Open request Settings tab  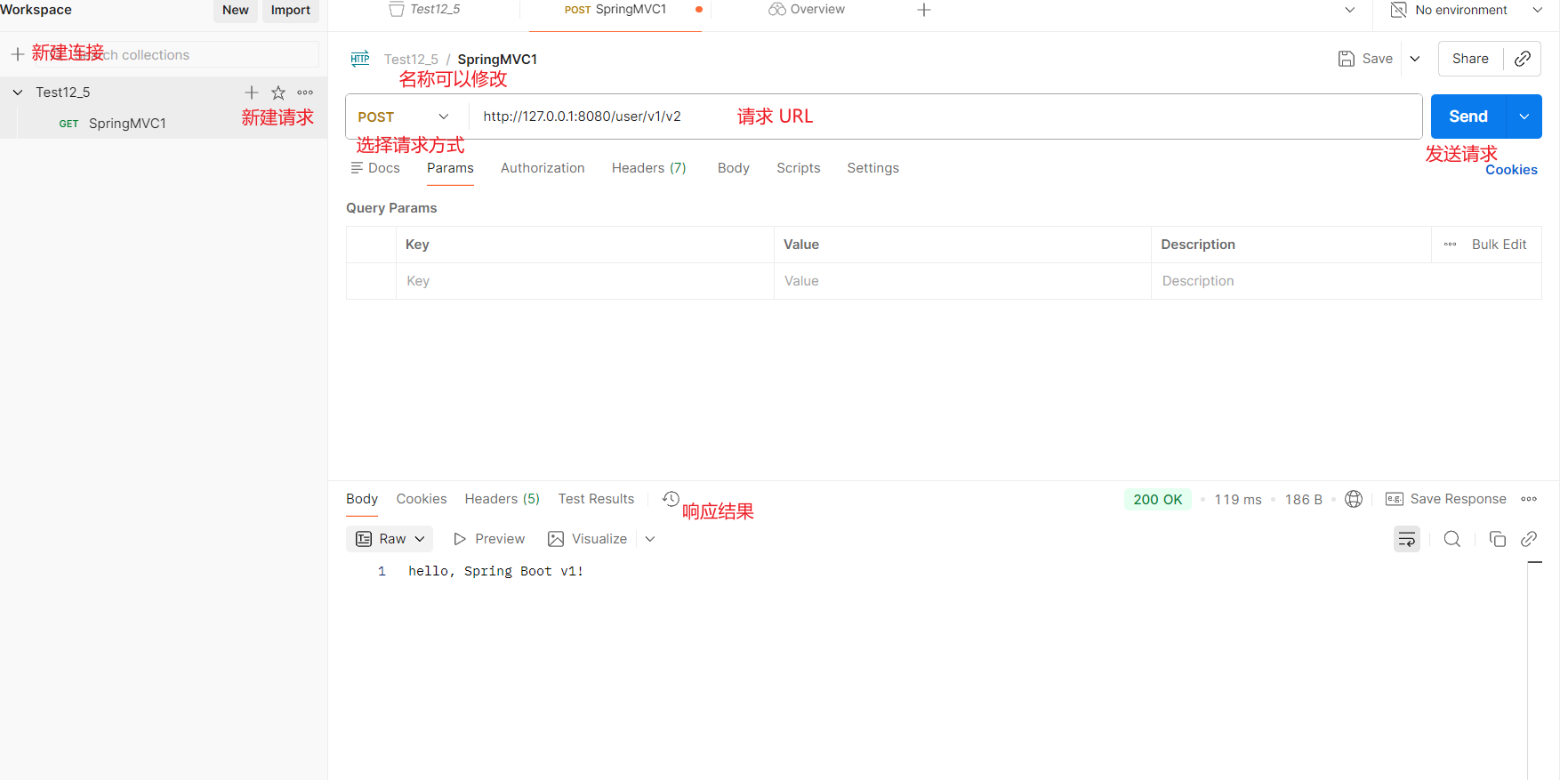(873, 168)
